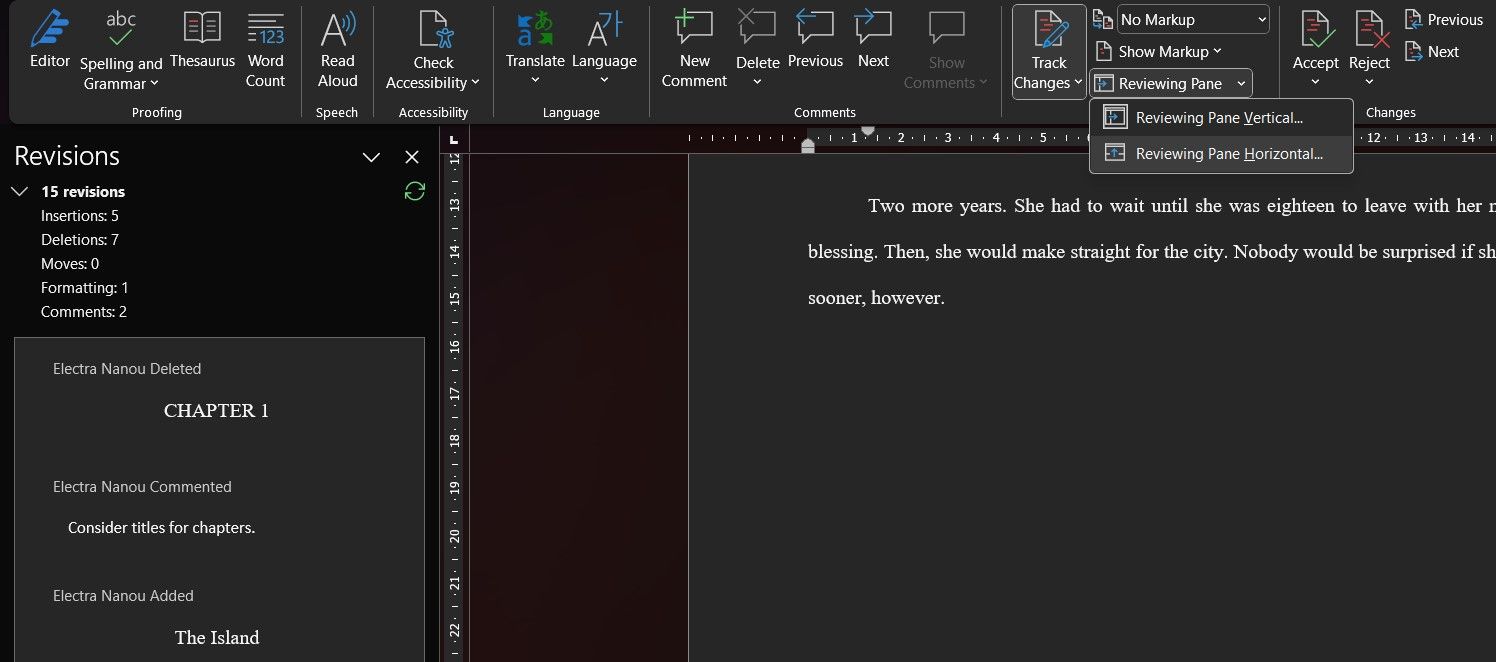Open the No Markup display dropdown
1496x662 pixels.
coord(1193,19)
